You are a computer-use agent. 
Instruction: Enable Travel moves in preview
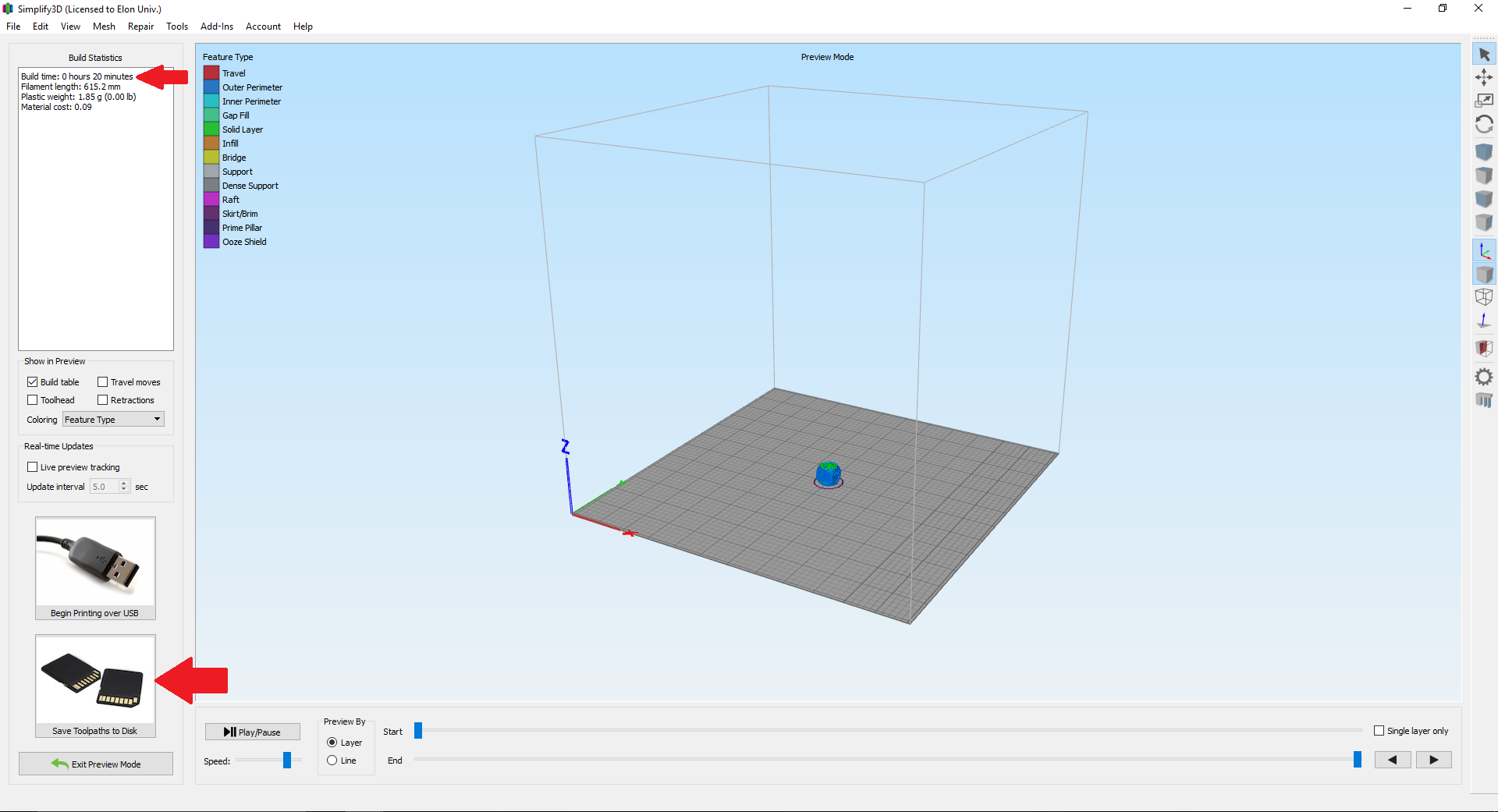click(102, 382)
